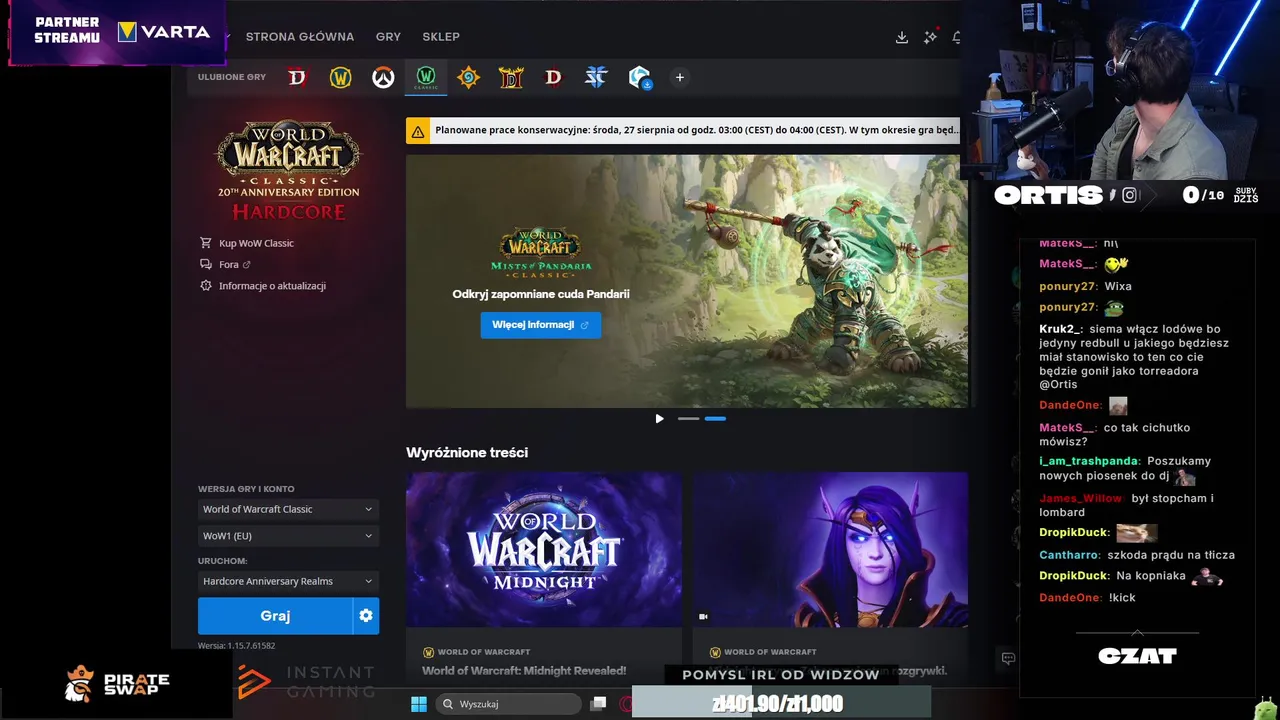Click the forum chat icon beside Fora
This screenshot has height=720, width=1280.
tap(206, 264)
